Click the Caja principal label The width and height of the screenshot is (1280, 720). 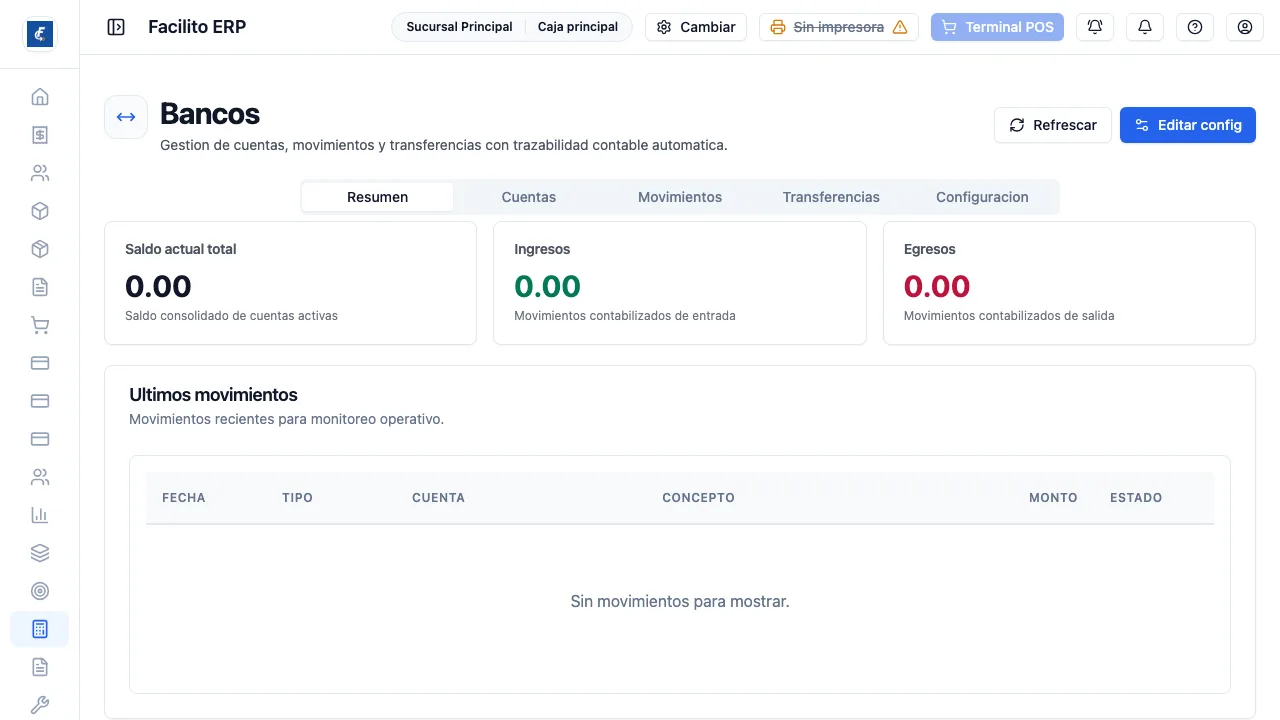point(578,27)
